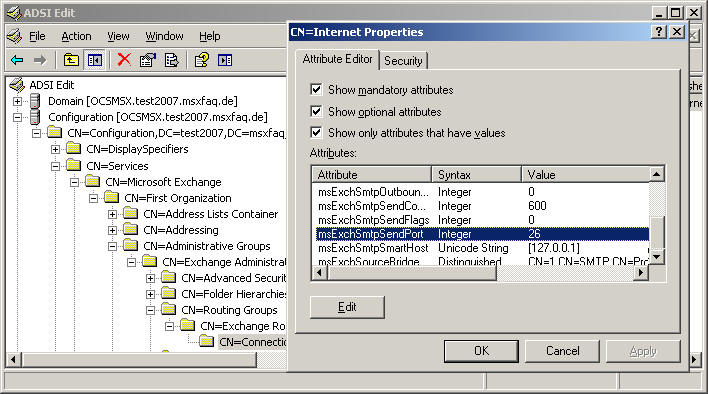Expand CN=DisplaySpecifiers node

pyautogui.click(x=55, y=149)
